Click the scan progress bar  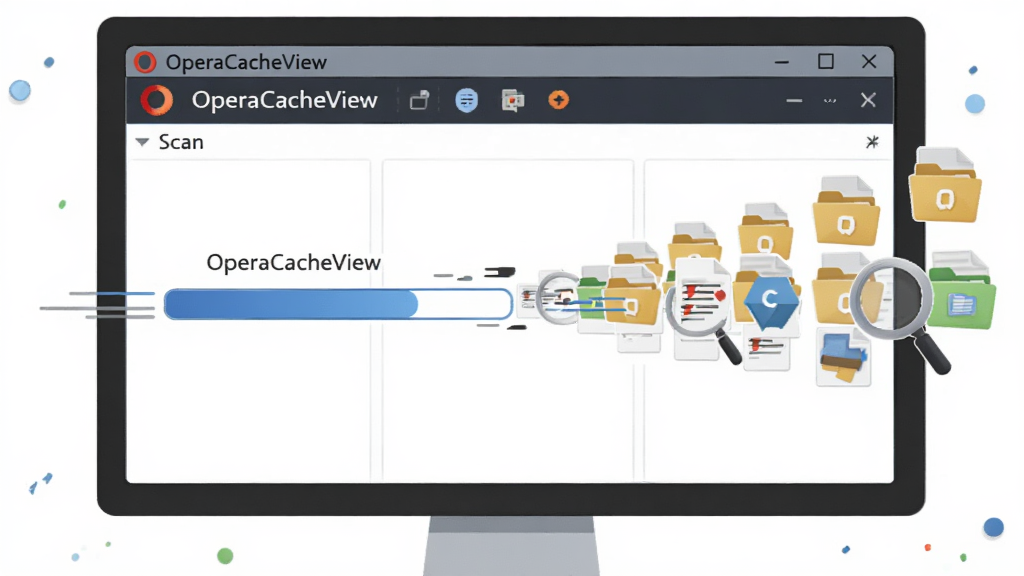click(x=338, y=304)
